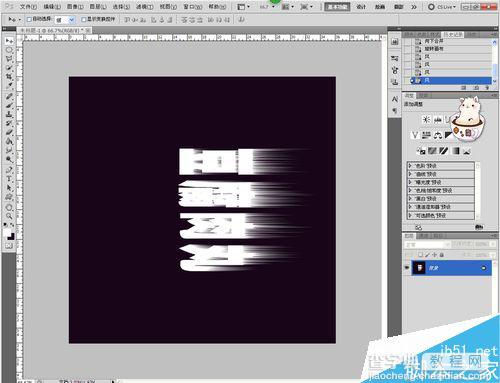Open the 滤镜 menu
Screen dimensions: 500x383
[144, 7]
